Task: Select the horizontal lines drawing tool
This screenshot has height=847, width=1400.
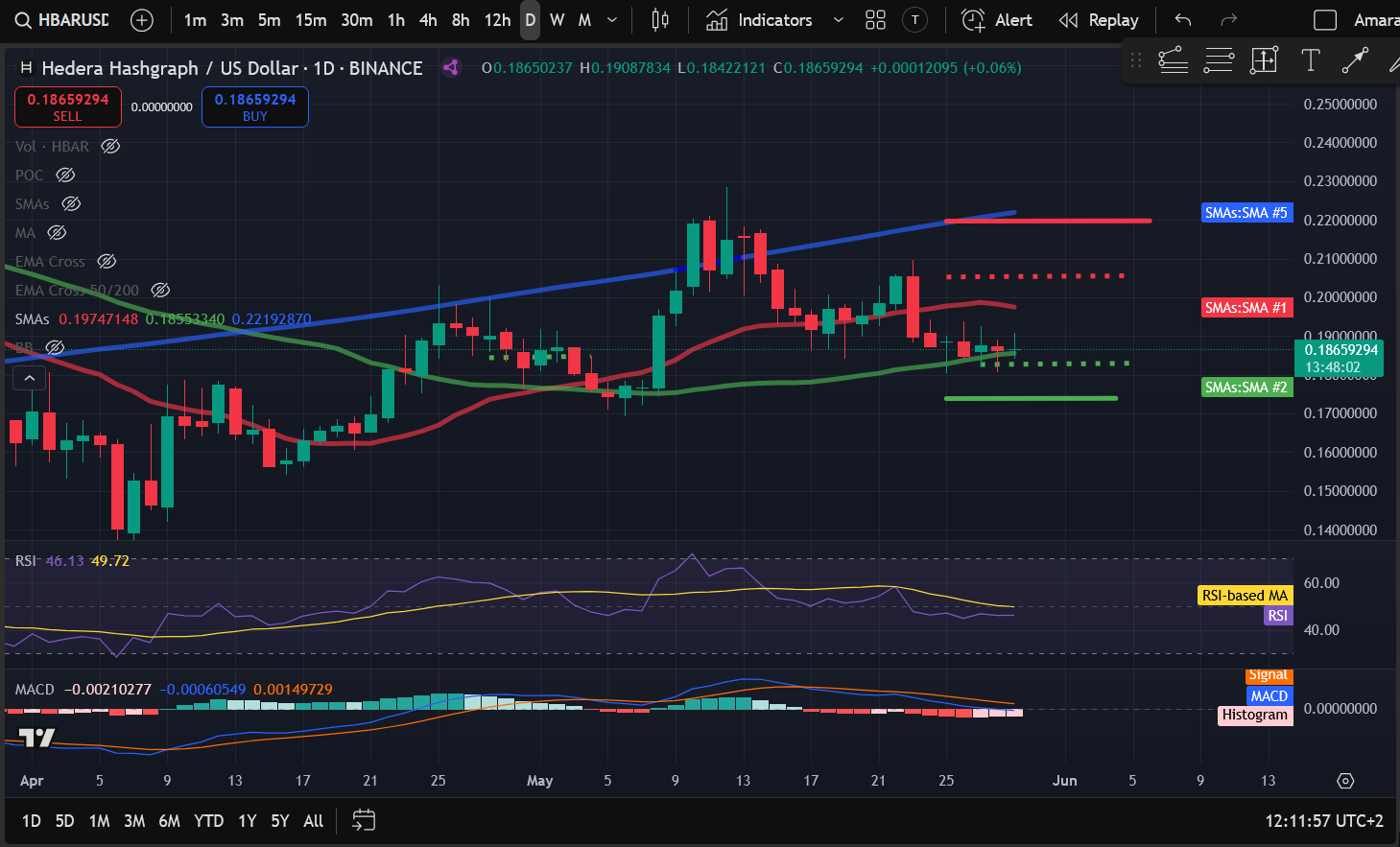Action: pyautogui.click(x=1219, y=60)
